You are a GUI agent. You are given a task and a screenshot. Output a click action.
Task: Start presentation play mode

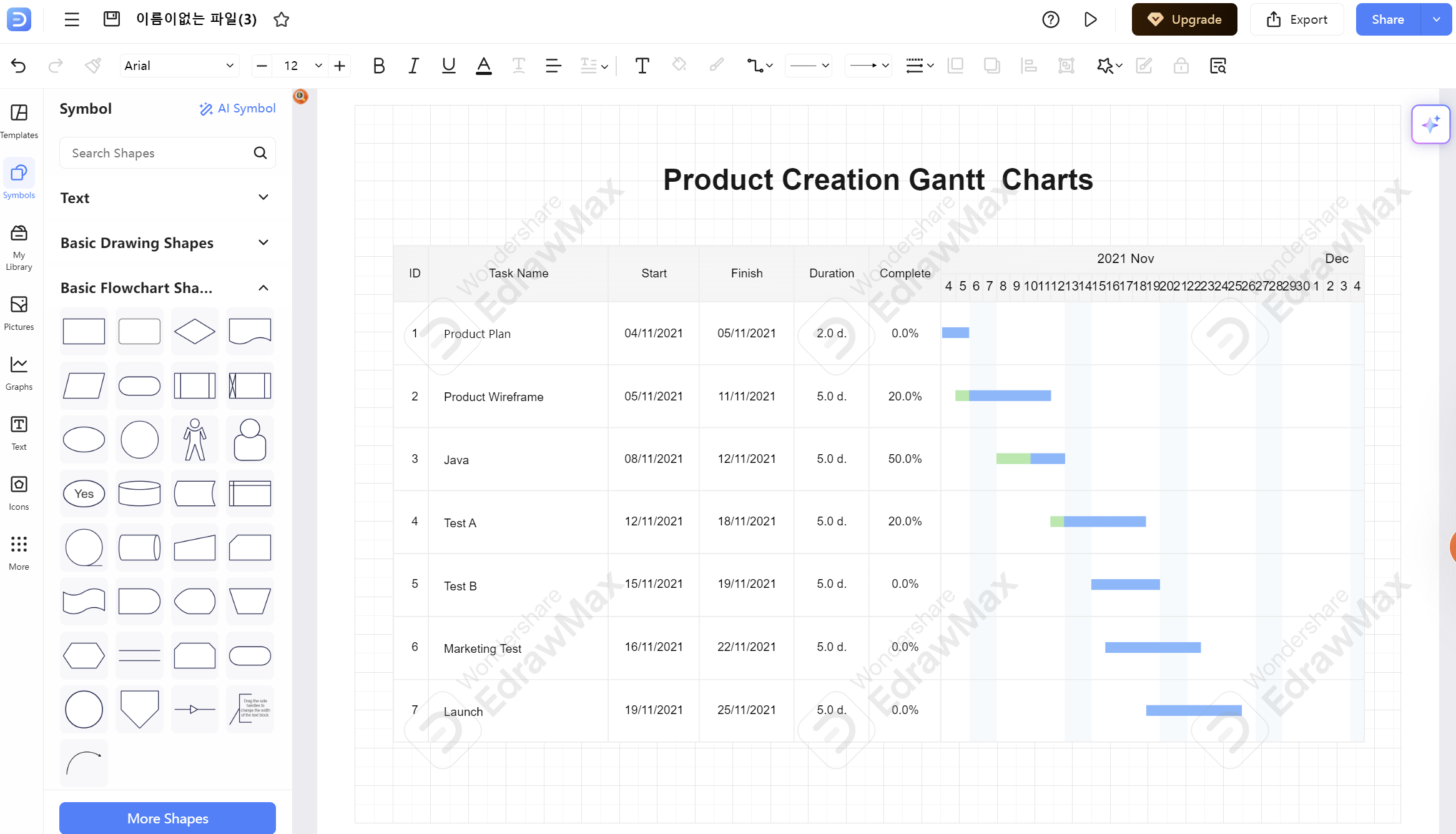[1090, 19]
